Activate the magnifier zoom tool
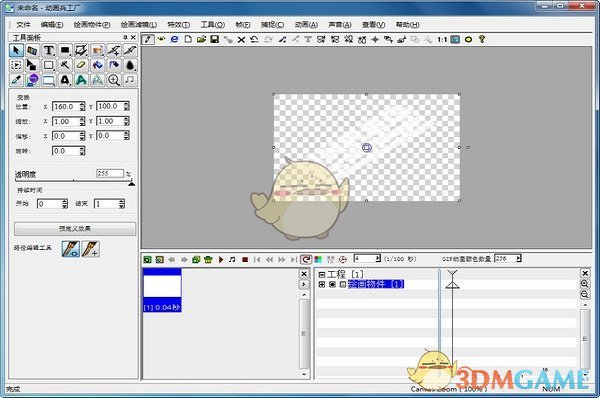The width and height of the screenshot is (600, 398). tap(114, 80)
